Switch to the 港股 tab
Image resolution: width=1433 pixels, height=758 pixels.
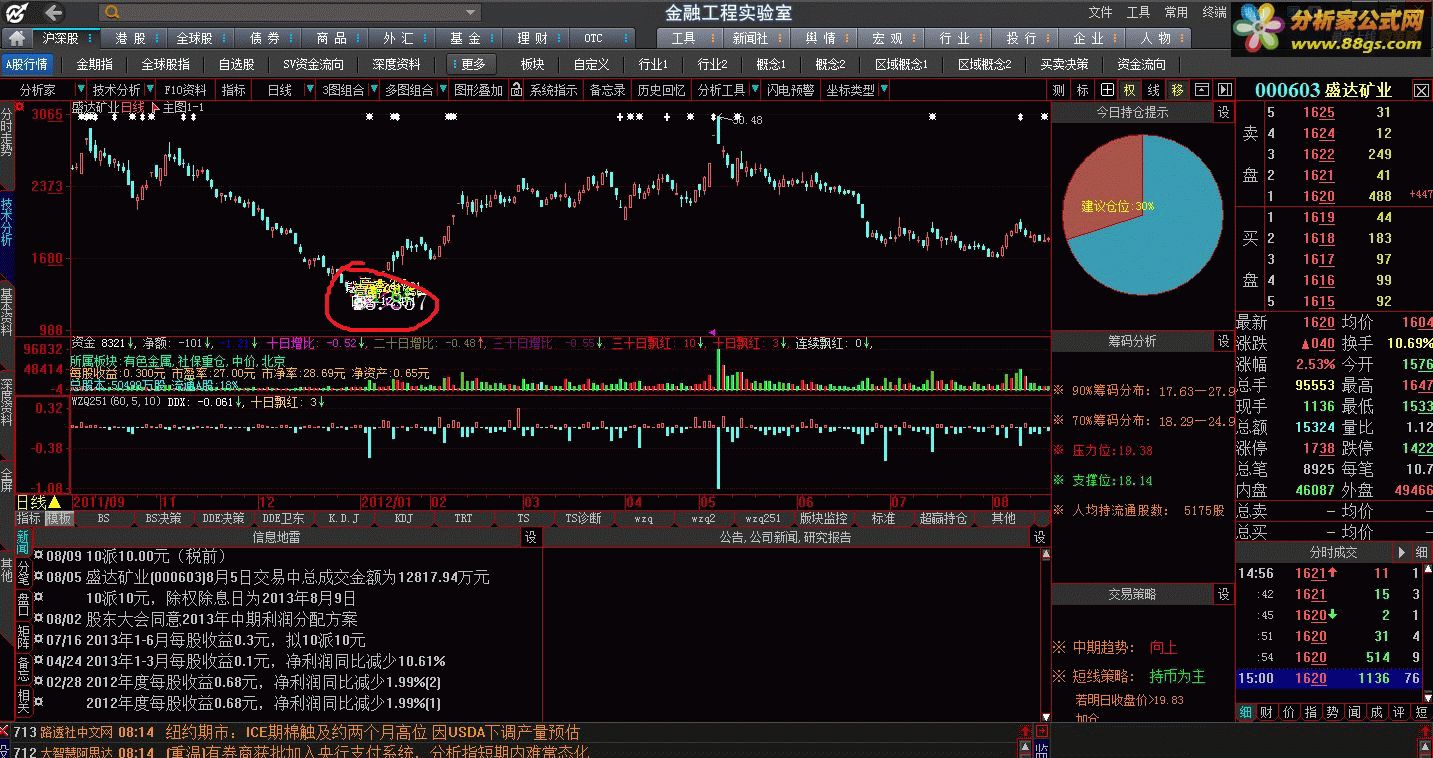point(132,39)
